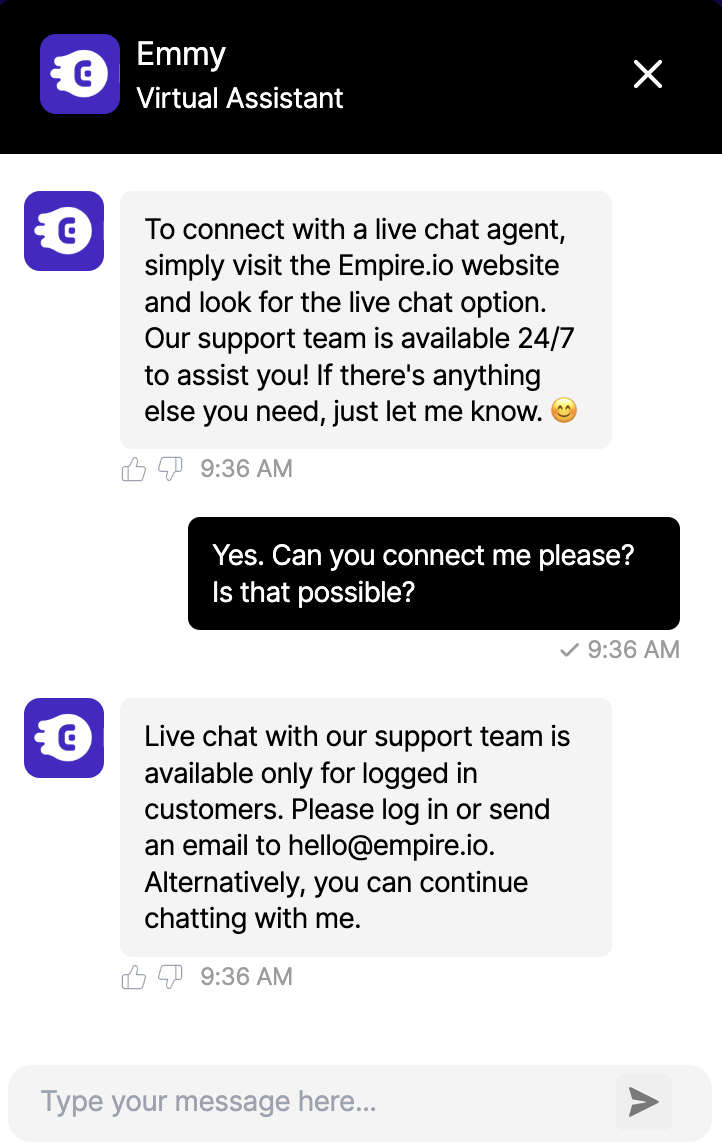Dislike the message about 24/7 support team
This screenshot has width=722, height=1144.
(171, 469)
